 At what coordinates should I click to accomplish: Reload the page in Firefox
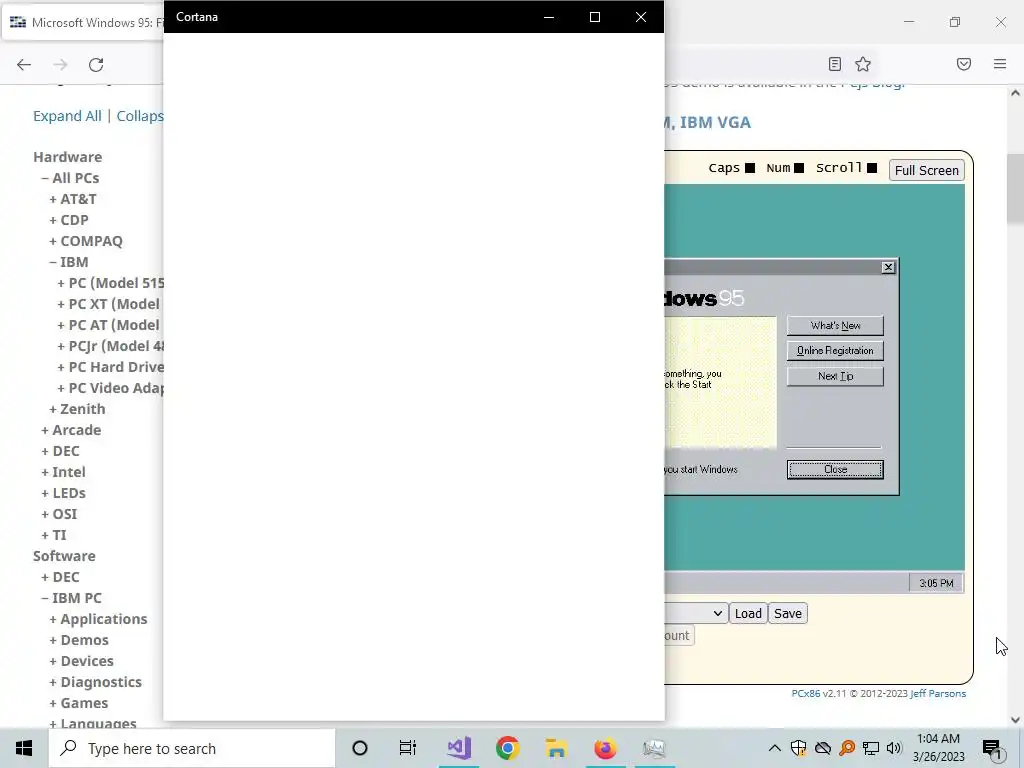pos(96,64)
